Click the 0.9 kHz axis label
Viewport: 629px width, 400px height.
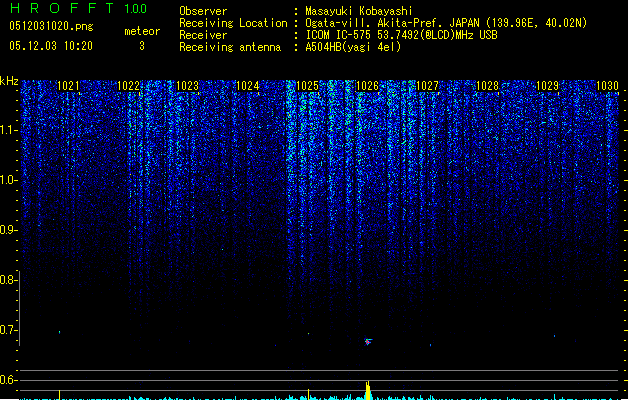click(8, 230)
